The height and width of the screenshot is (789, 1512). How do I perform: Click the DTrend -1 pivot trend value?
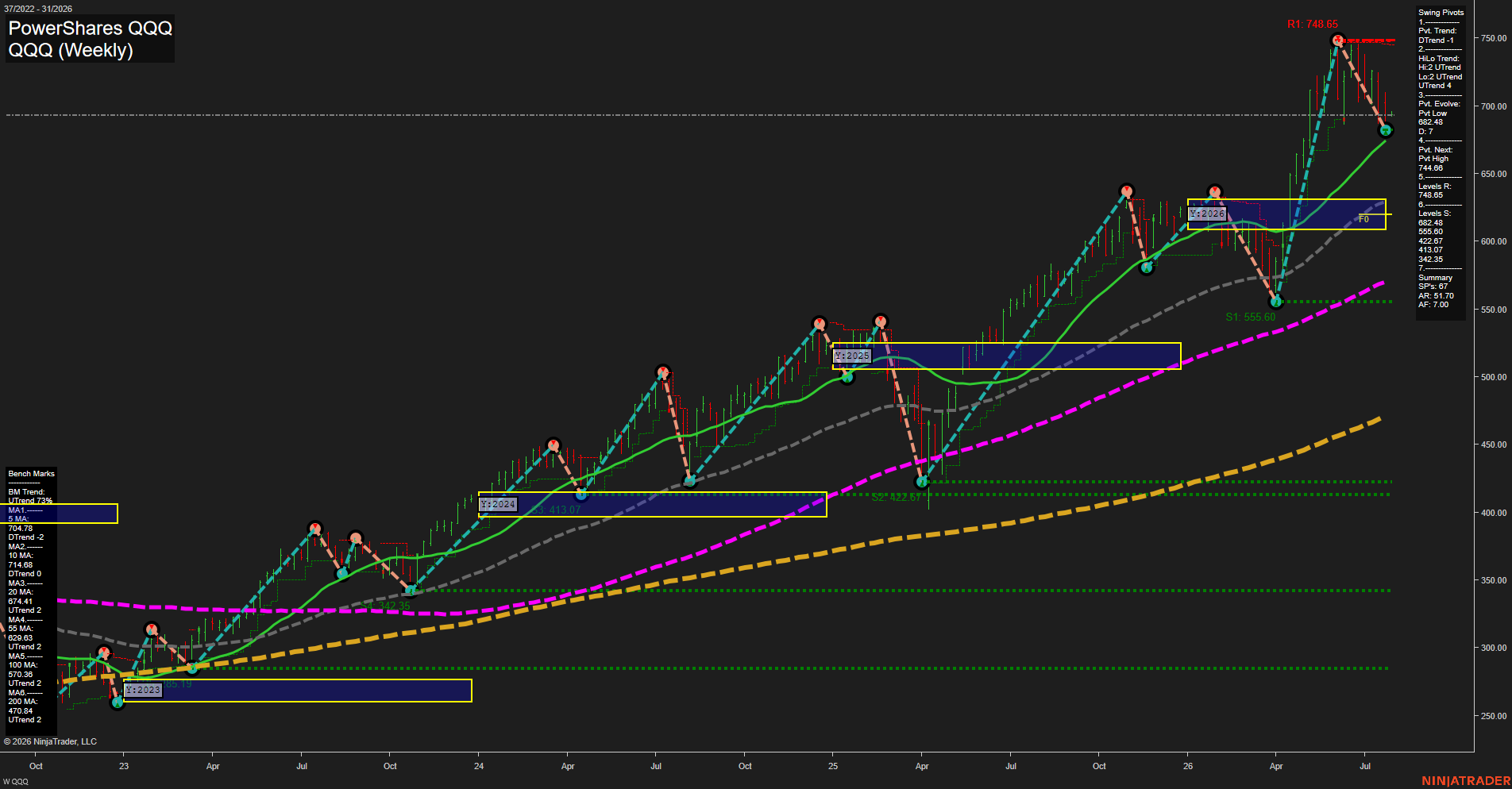point(1436,40)
